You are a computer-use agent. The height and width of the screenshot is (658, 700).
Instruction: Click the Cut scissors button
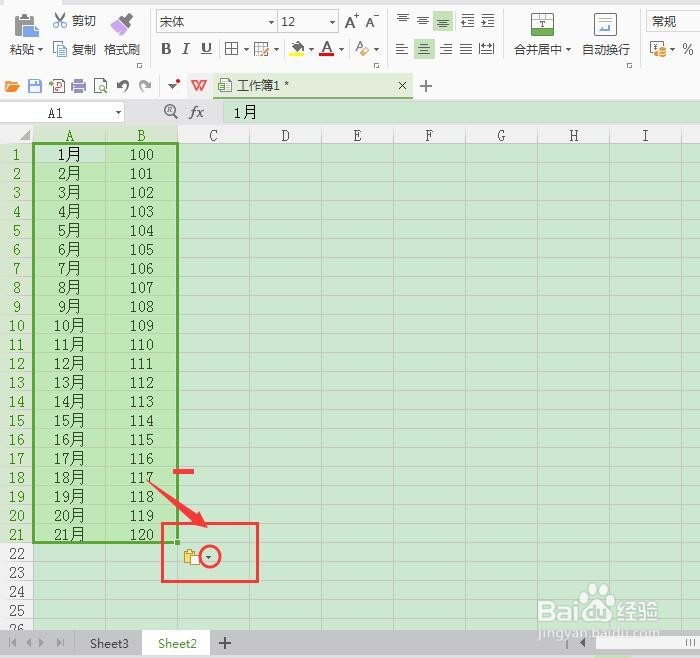74,21
